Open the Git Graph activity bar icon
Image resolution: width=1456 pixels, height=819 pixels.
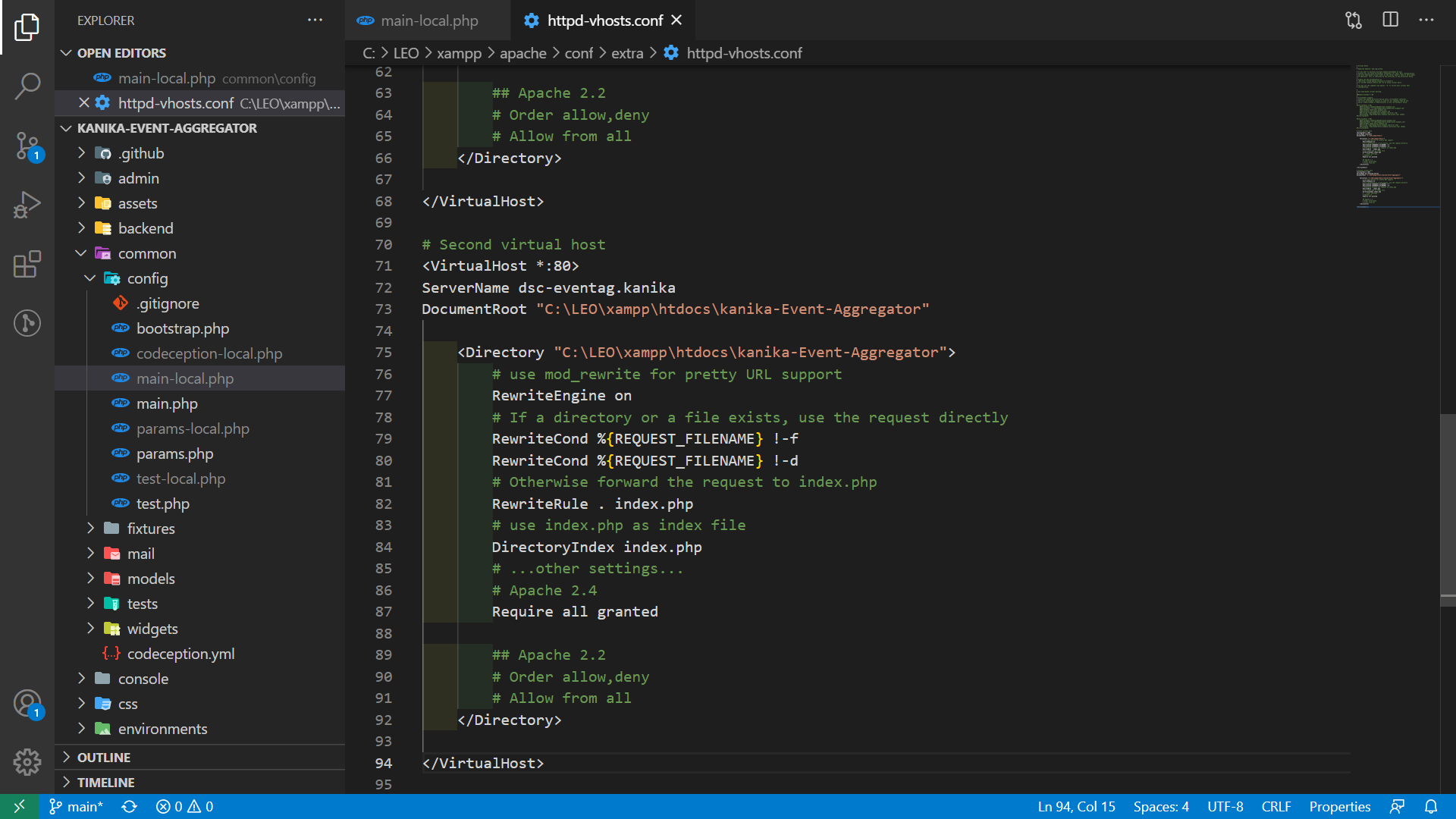pyautogui.click(x=27, y=323)
